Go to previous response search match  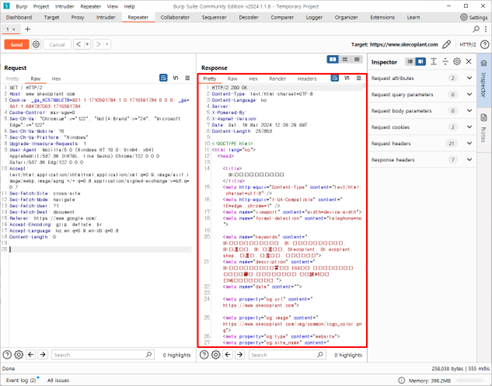(x=228, y=355)
